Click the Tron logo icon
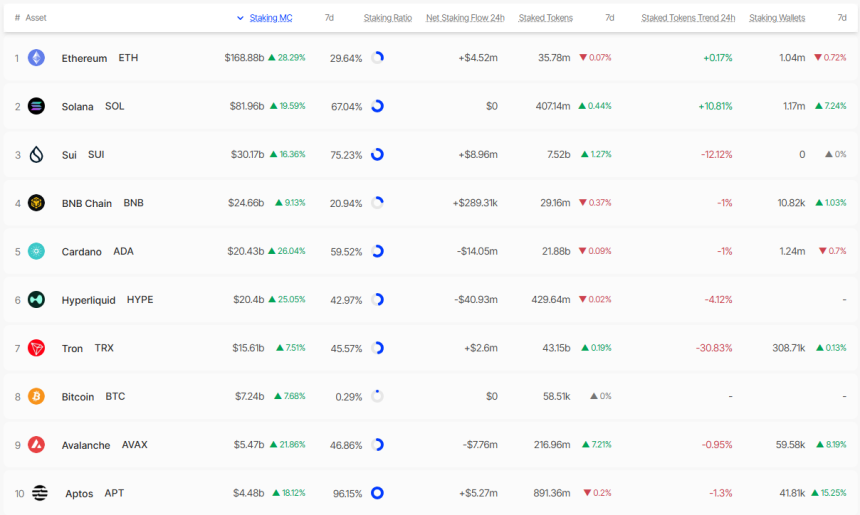This screenshot has height=515, width=860. click(36, 348)
